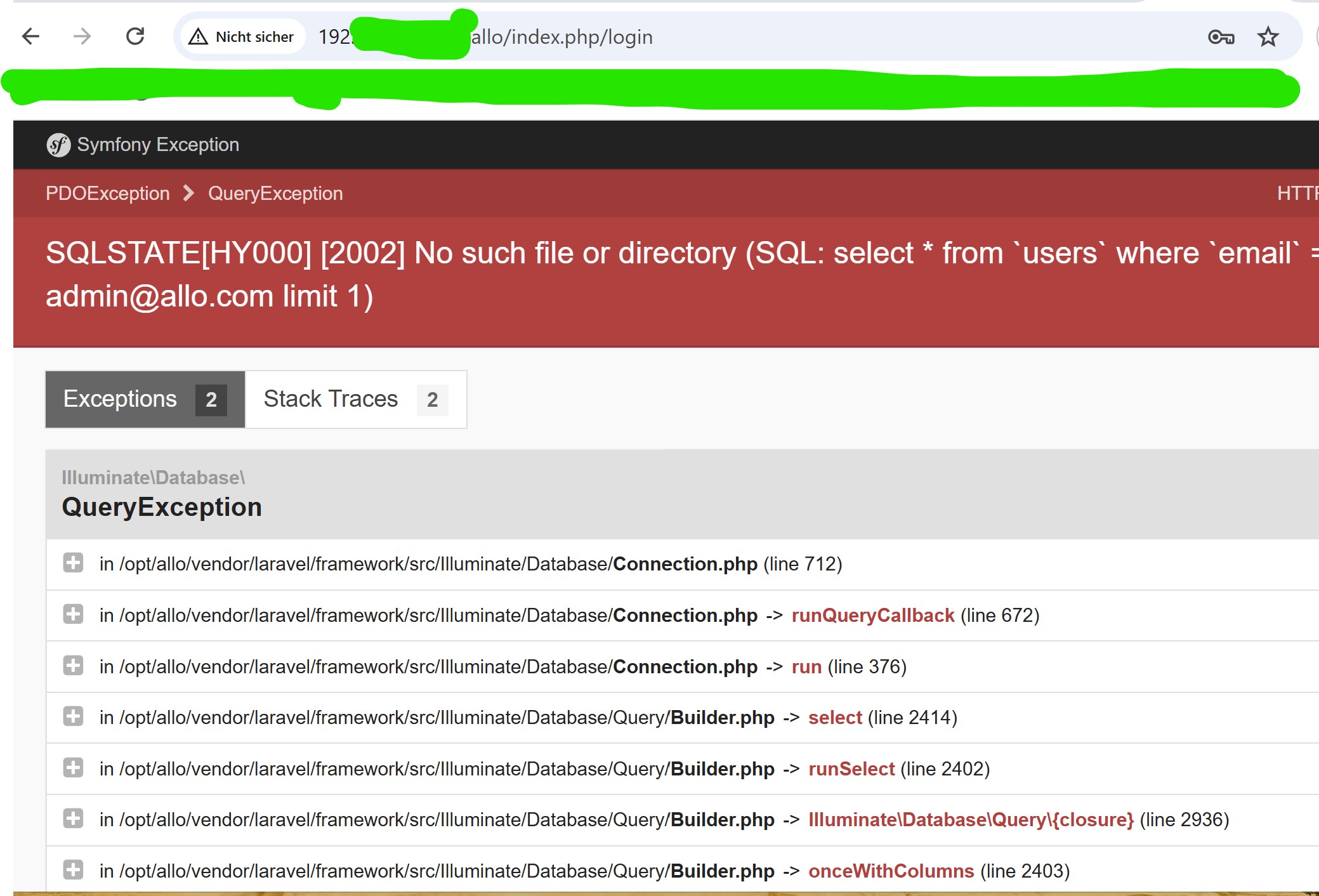Expand the runQueryCallback line 672 trace

click(73, 614)
